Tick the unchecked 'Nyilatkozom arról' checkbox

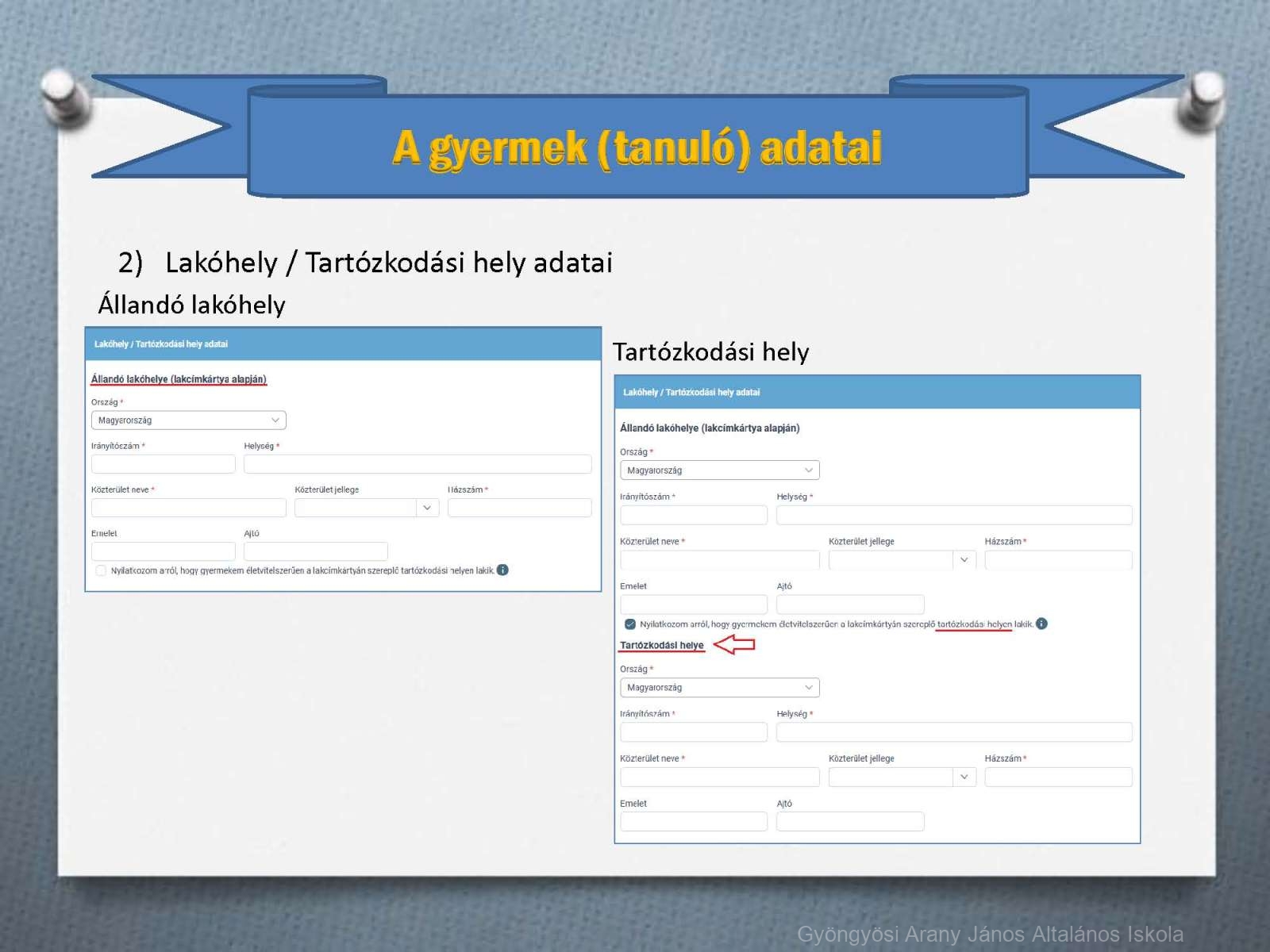click(x=101, y=570)
